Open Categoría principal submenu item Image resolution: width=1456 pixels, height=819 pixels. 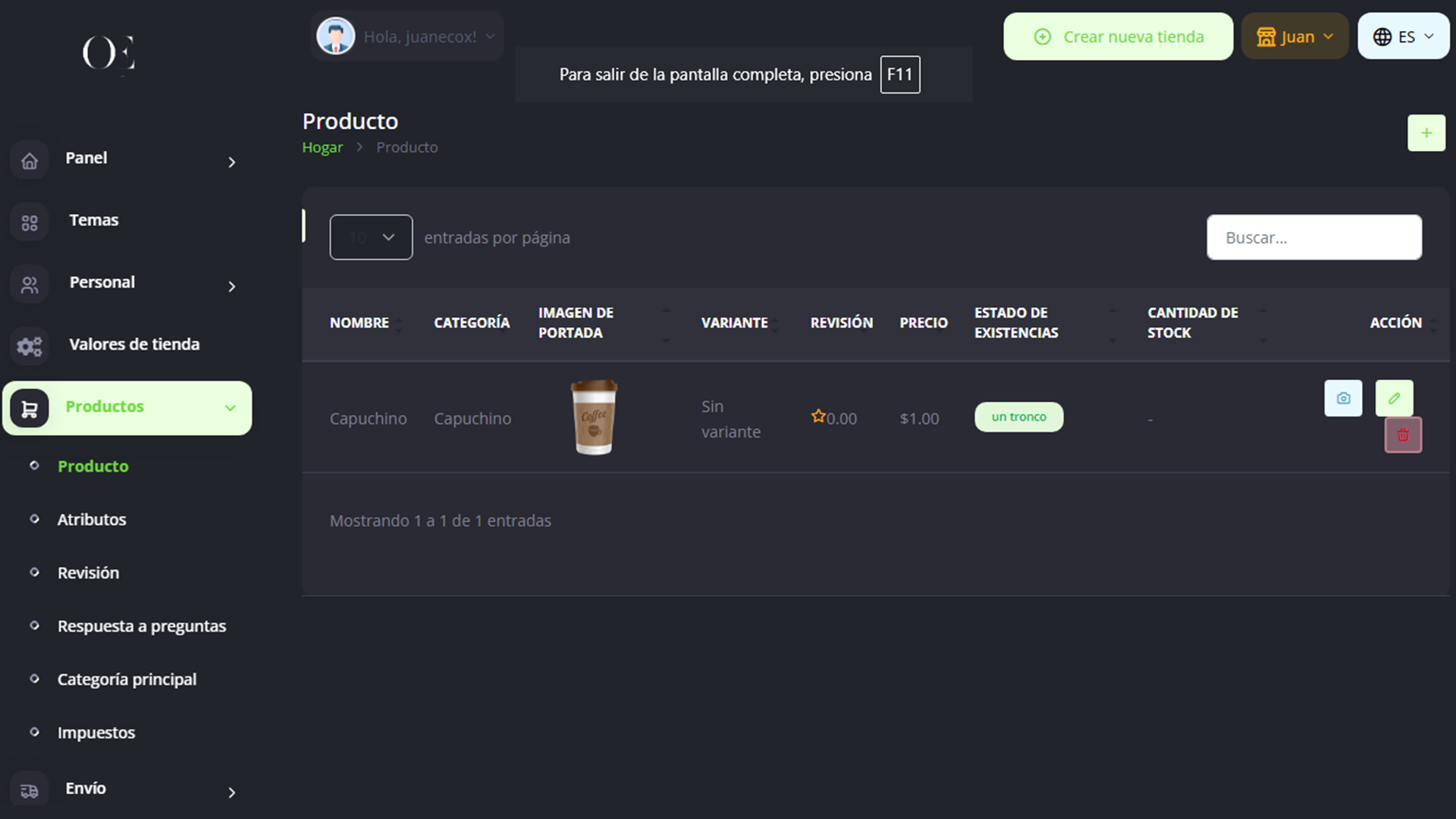127,679
